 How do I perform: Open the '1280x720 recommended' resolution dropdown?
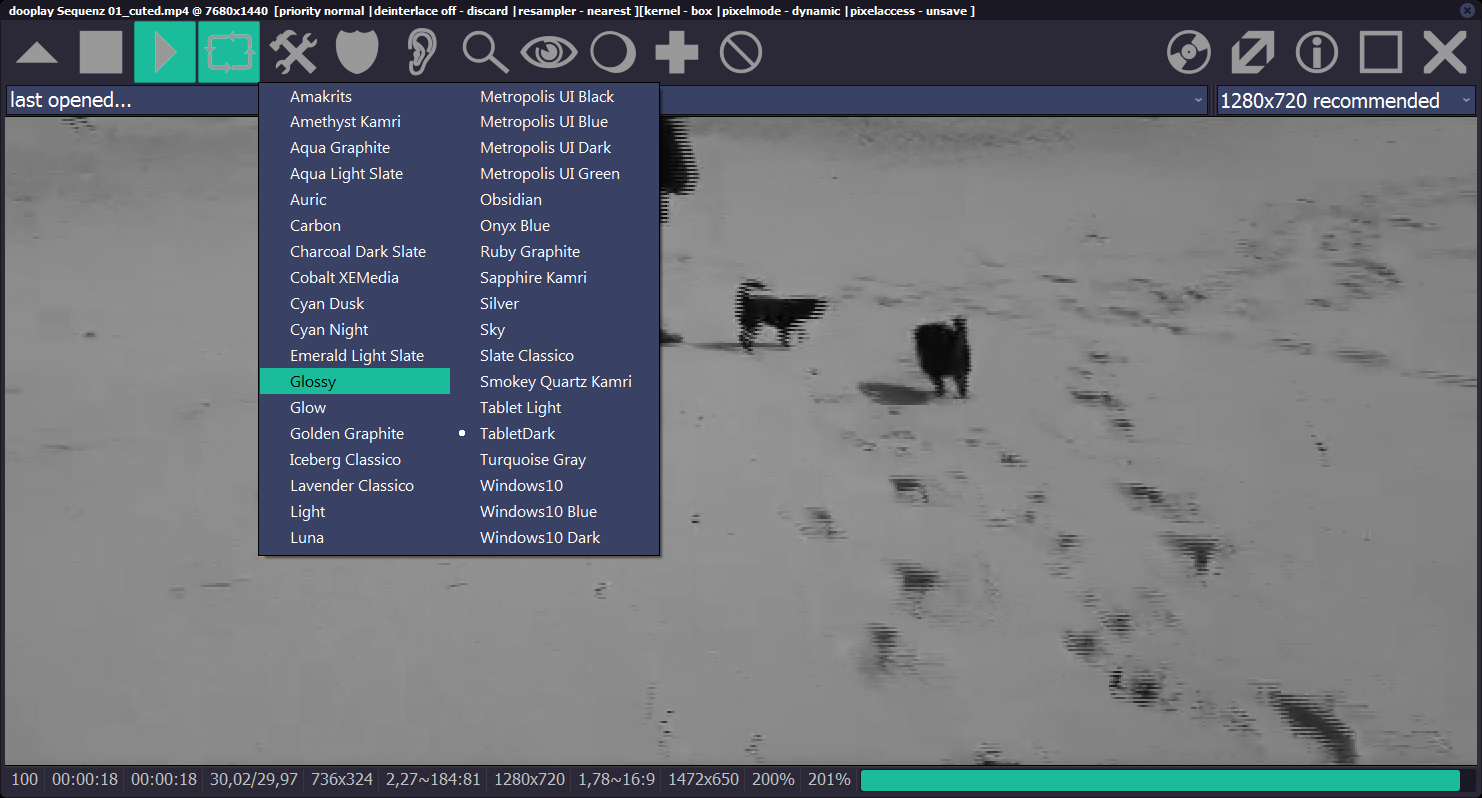point(1345,100)
